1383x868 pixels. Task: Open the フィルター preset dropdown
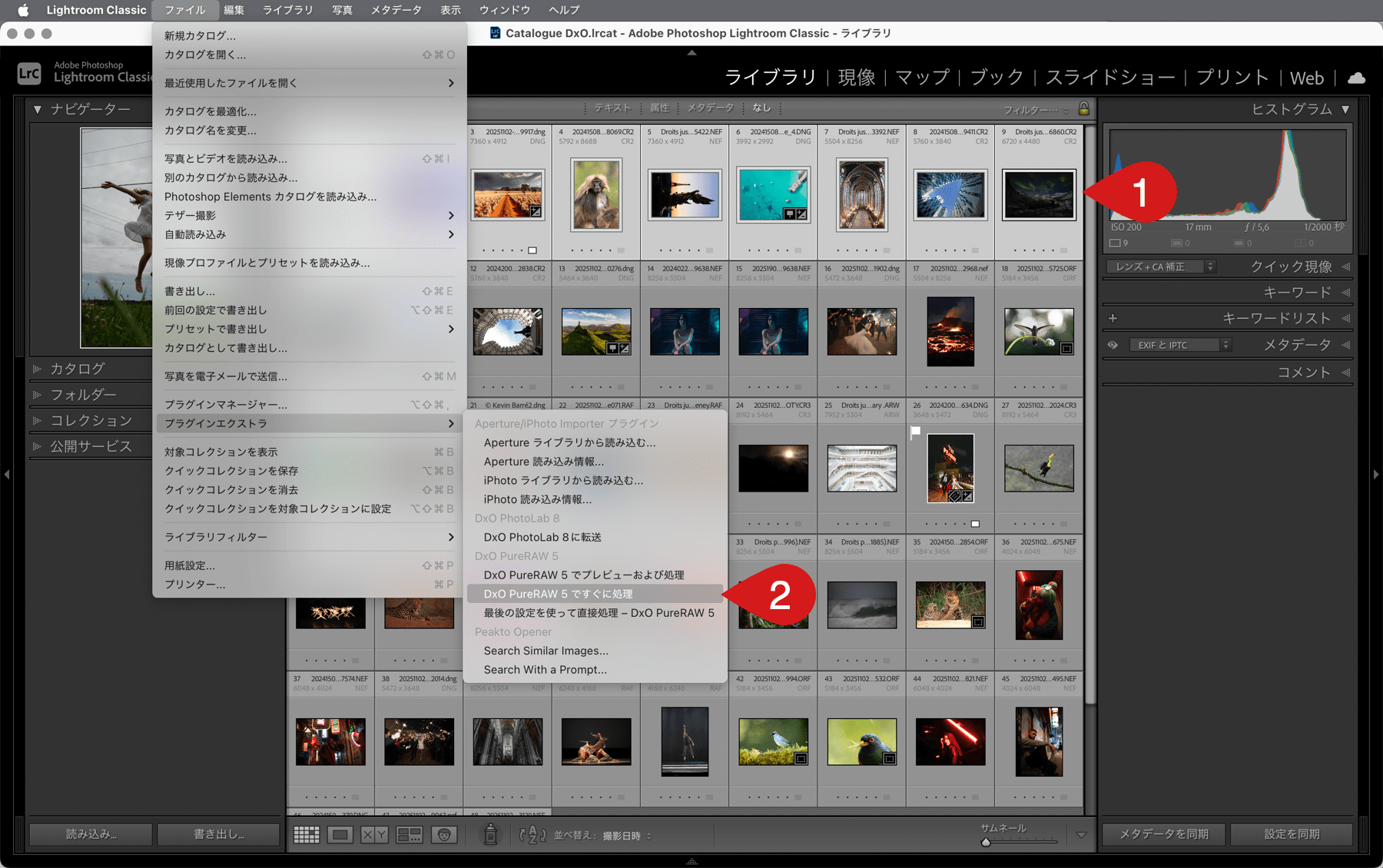point(1036,110)
